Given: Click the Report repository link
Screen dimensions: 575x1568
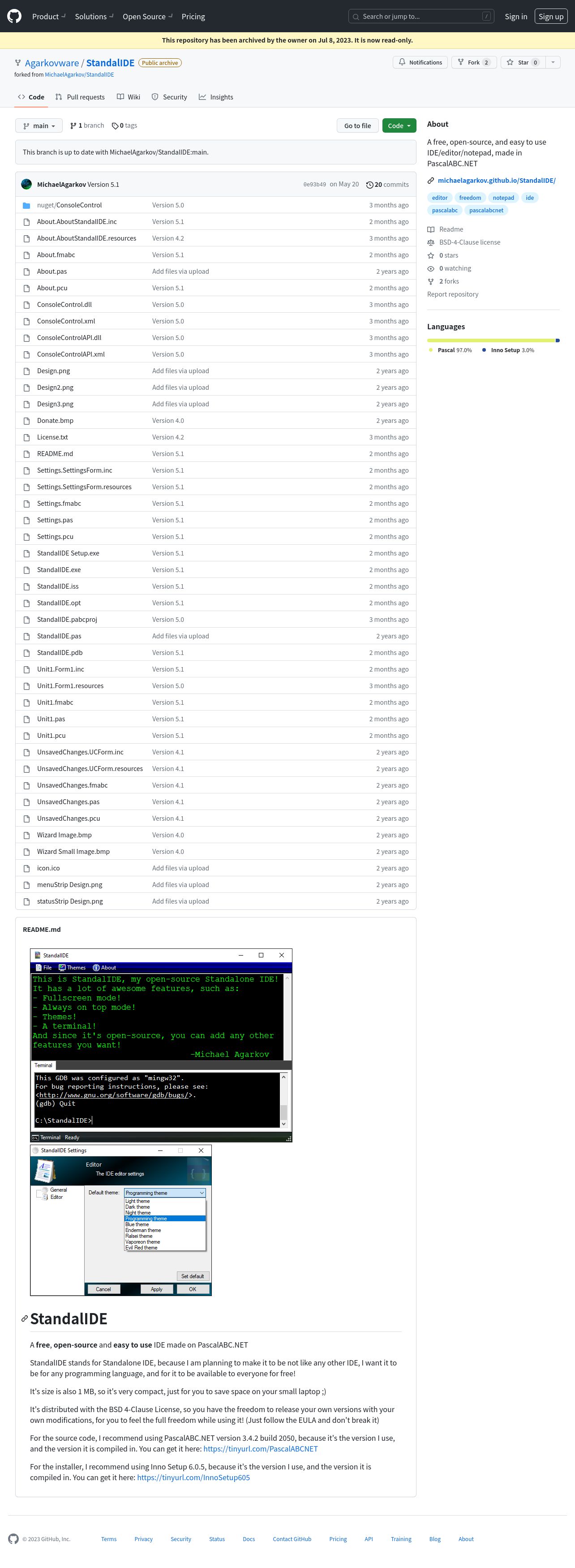Looking at the screenshot, I should (453, 294).
